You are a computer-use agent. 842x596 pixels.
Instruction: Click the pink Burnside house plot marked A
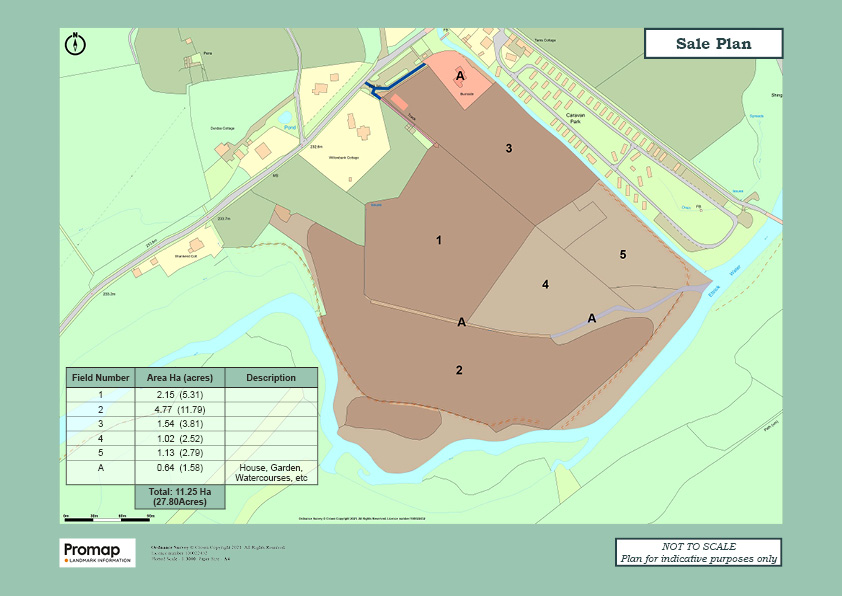coord(463,82)
